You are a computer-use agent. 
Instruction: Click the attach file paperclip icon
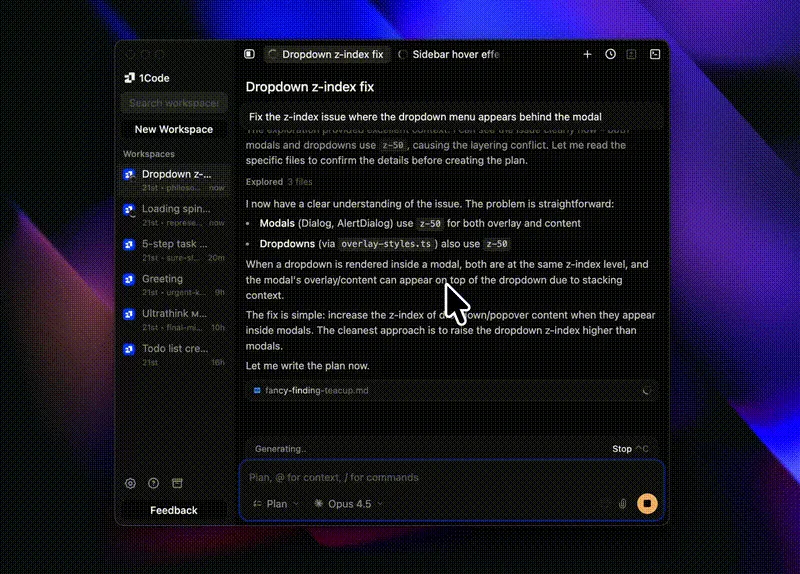point(622,504)
